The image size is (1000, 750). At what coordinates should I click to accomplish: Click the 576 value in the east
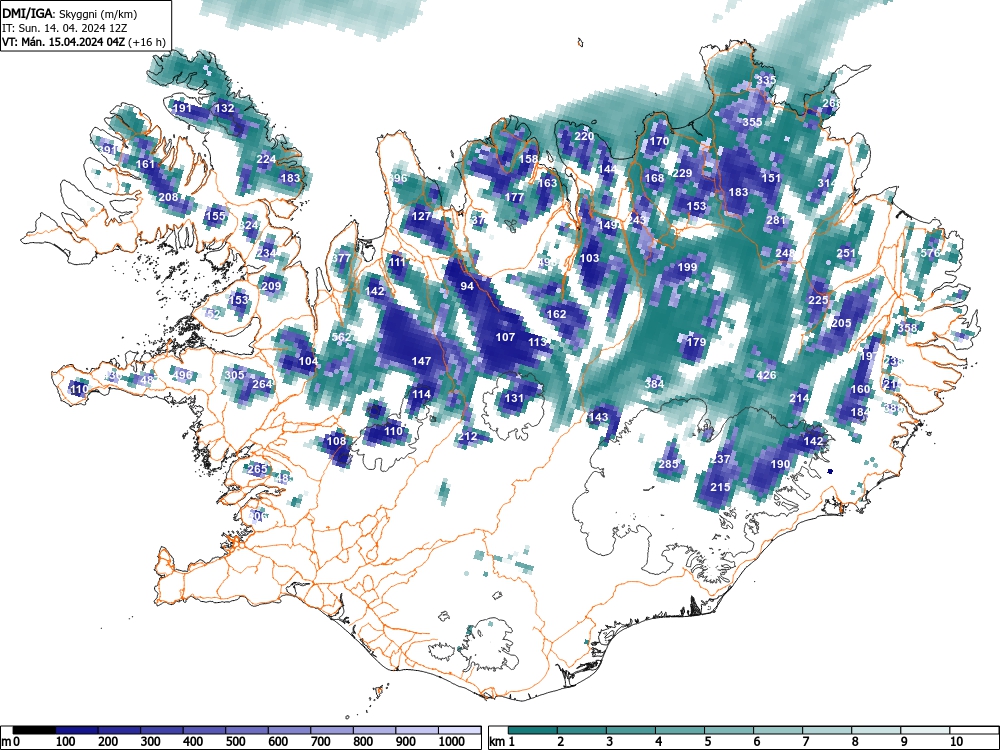tap(930, 253)
